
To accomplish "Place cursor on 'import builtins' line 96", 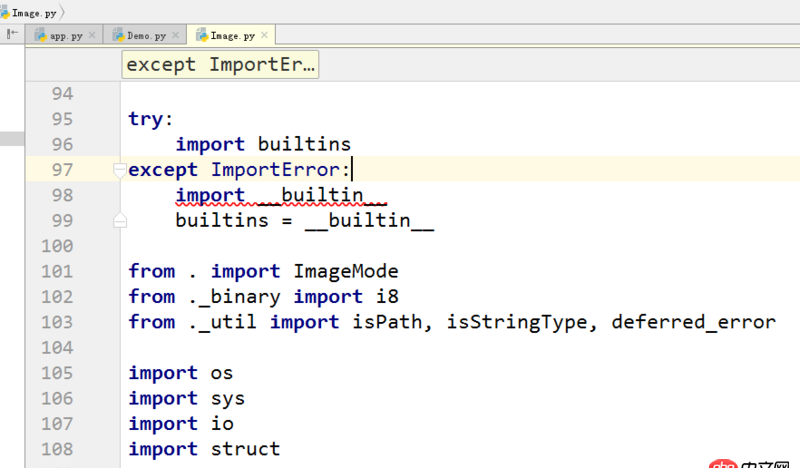I will coord(263,144).
